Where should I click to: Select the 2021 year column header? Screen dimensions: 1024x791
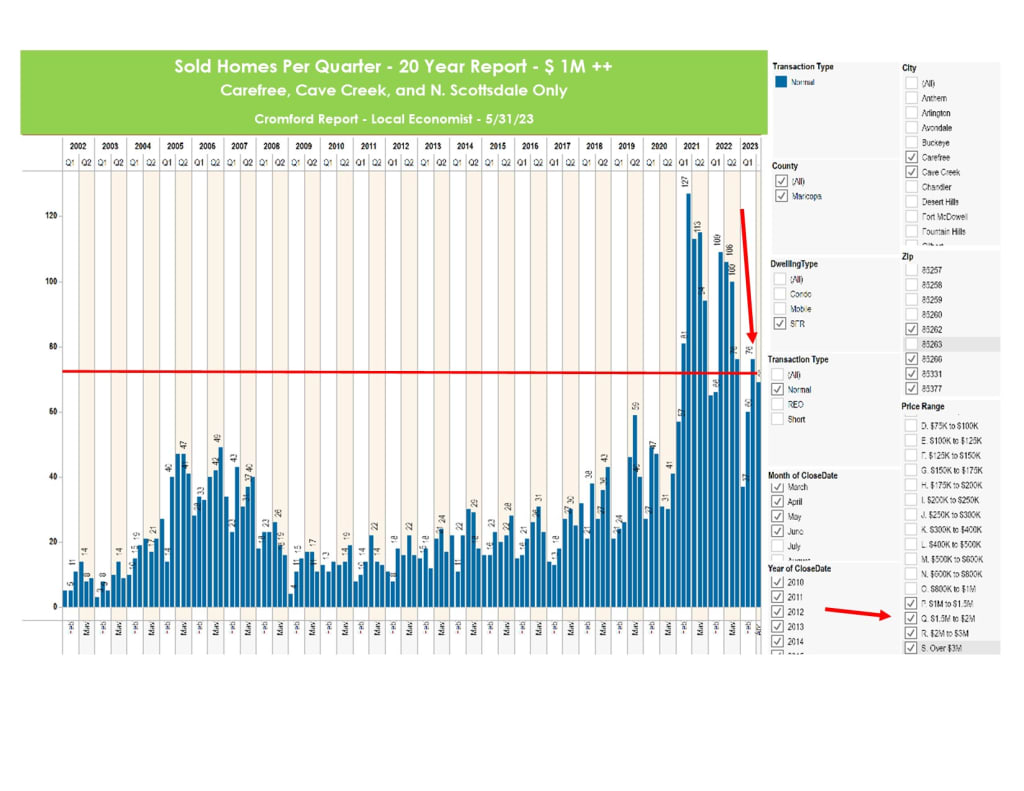point(691,146)
